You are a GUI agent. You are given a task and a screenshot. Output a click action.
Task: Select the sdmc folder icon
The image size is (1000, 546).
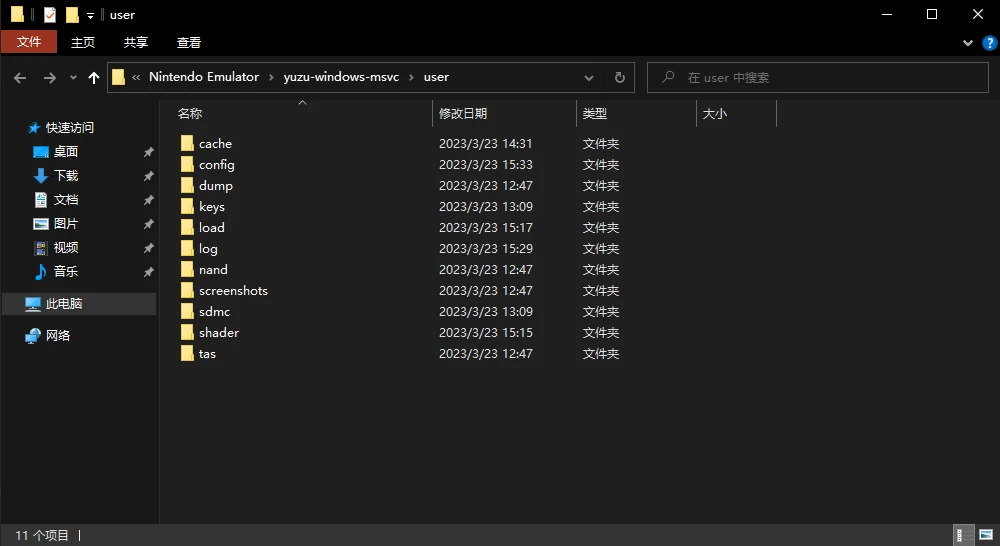coord(187,312)
